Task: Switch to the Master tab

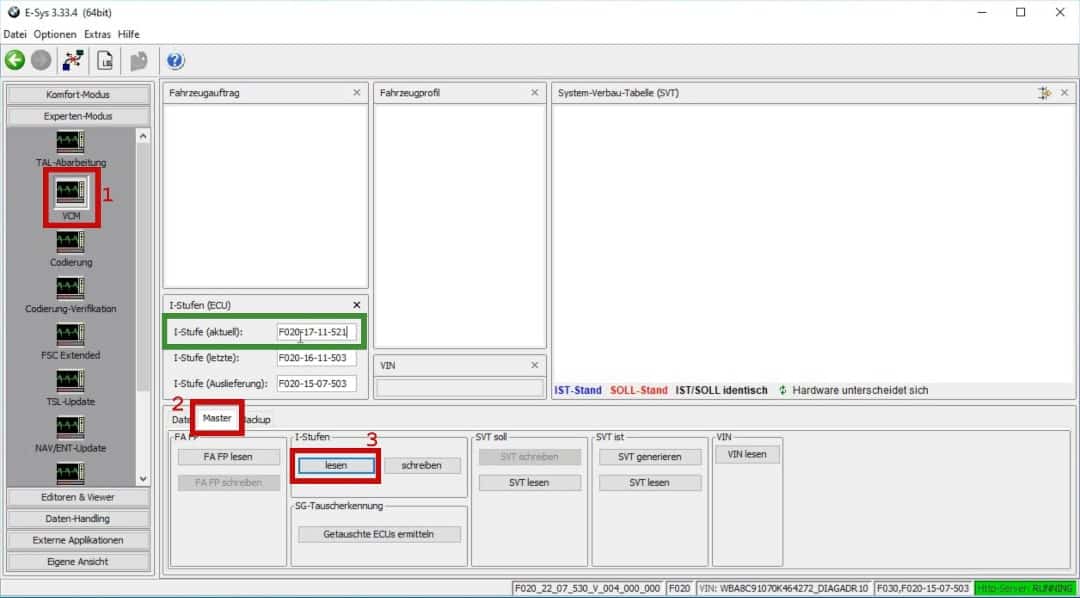Action: pos(217,418)
